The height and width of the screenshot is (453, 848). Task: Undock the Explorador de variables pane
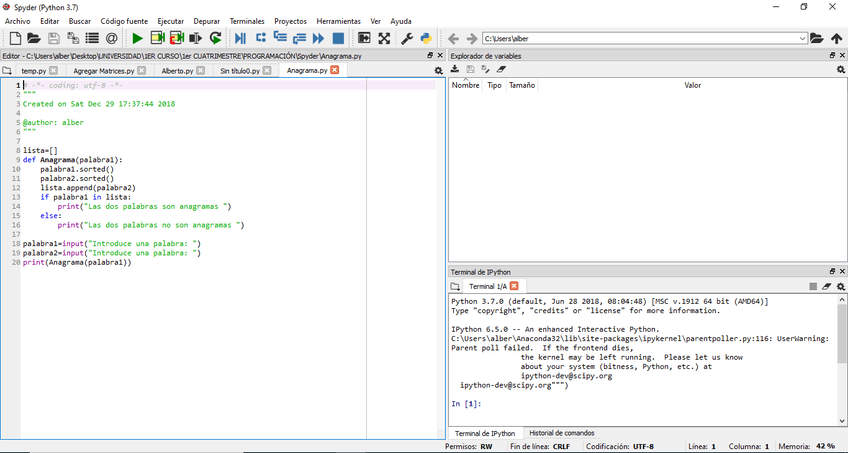[832, 56]
